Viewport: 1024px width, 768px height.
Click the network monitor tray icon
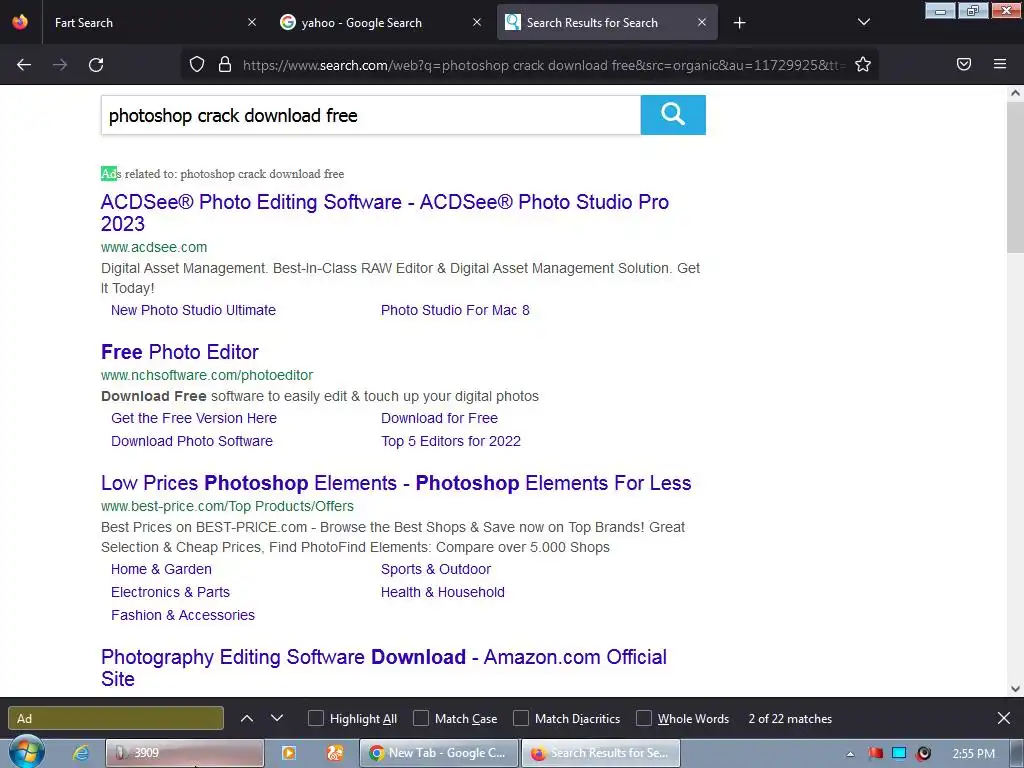(x=899, y=754)
